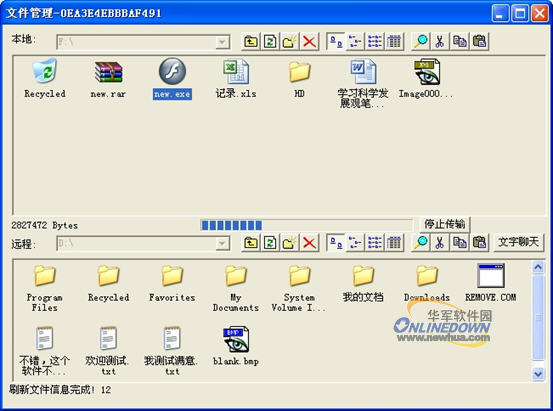Switch remote pane to list view
The image size is (553, 411).
[375, 243]
